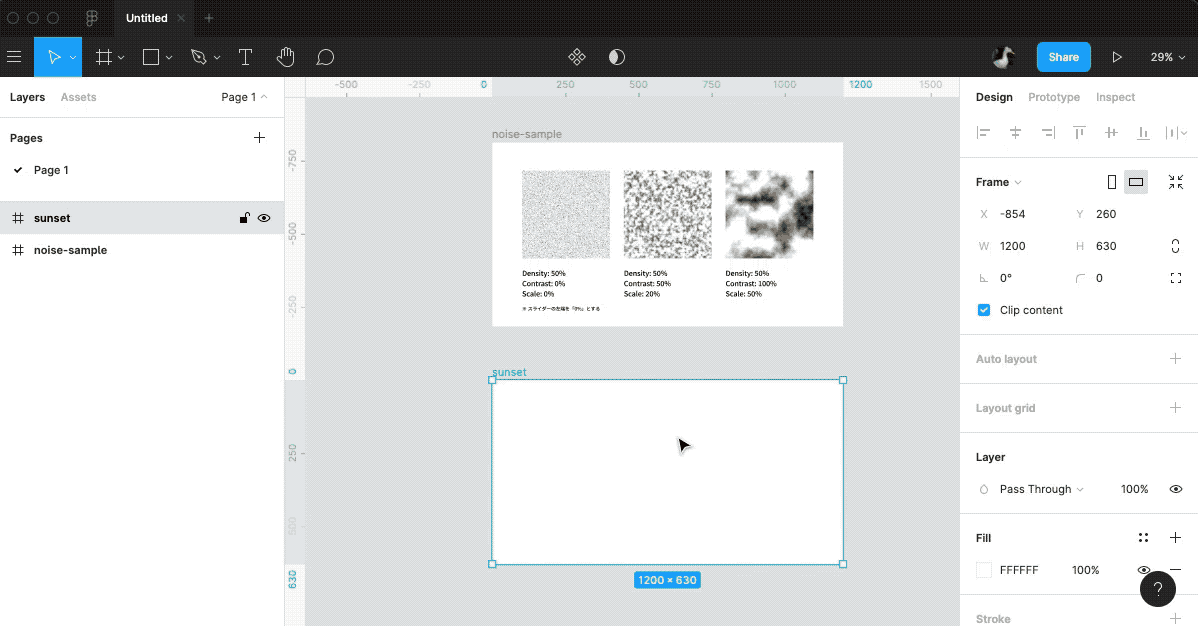Switch to the Untitled file tab
This screenshot has width=1198, height=626.
(147, 18)
